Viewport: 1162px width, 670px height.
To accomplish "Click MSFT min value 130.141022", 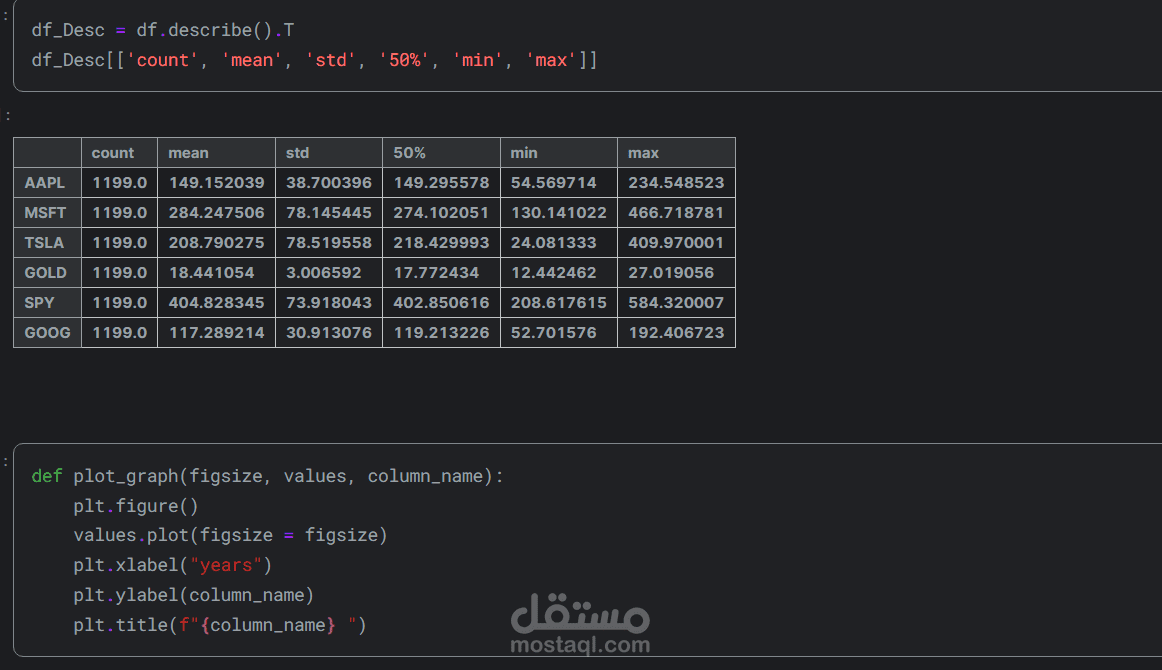I will [x=559, y=213].
